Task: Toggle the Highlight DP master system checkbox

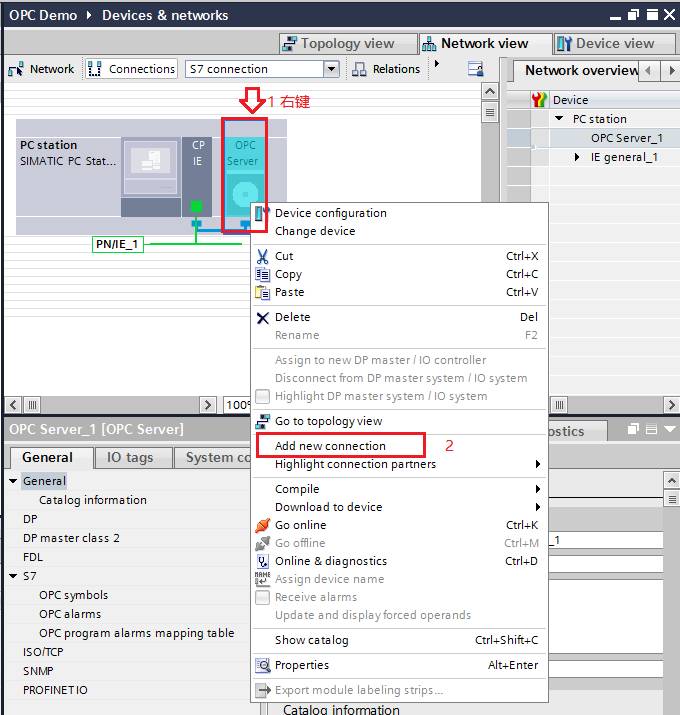Action: coord(263,396)
